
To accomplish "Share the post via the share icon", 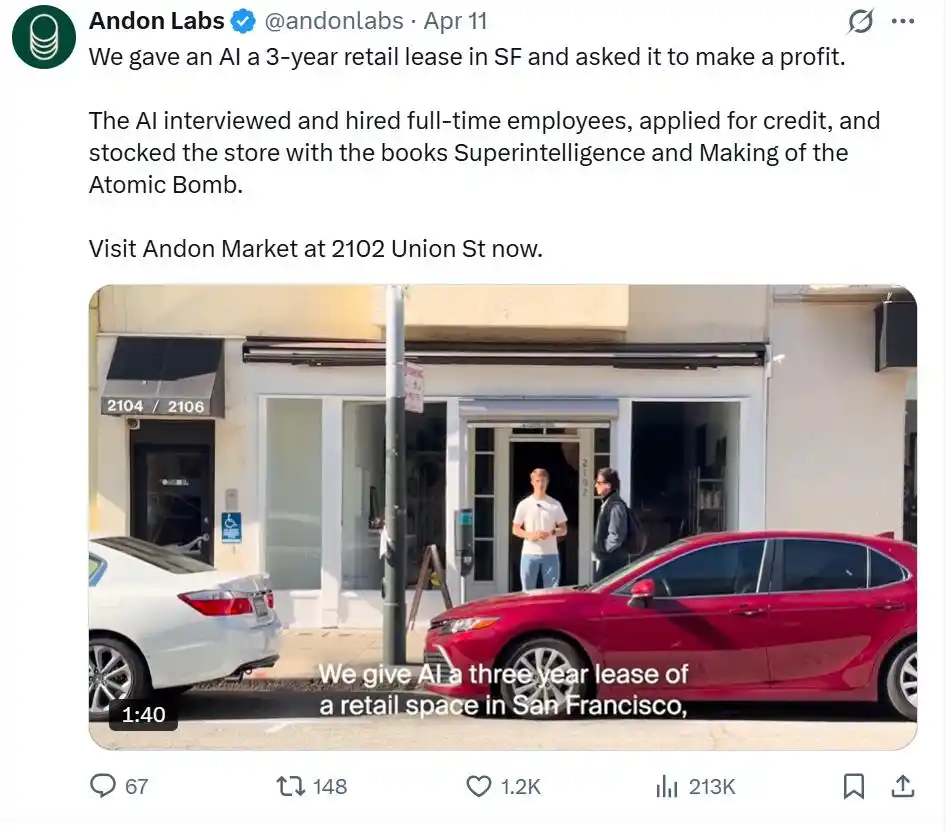I will 901,786.
